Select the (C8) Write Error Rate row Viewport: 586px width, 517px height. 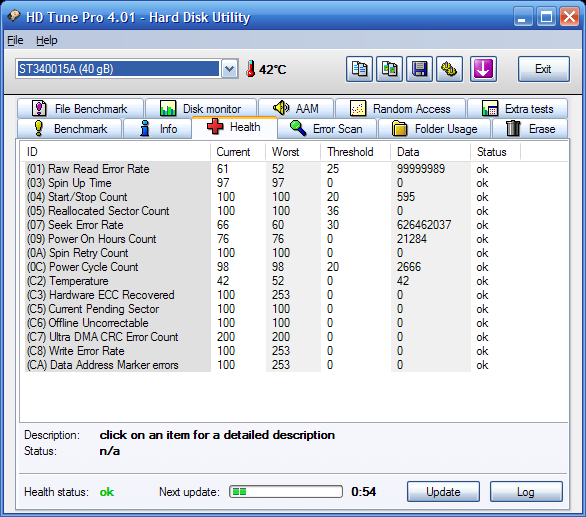(x=272, y=351)
